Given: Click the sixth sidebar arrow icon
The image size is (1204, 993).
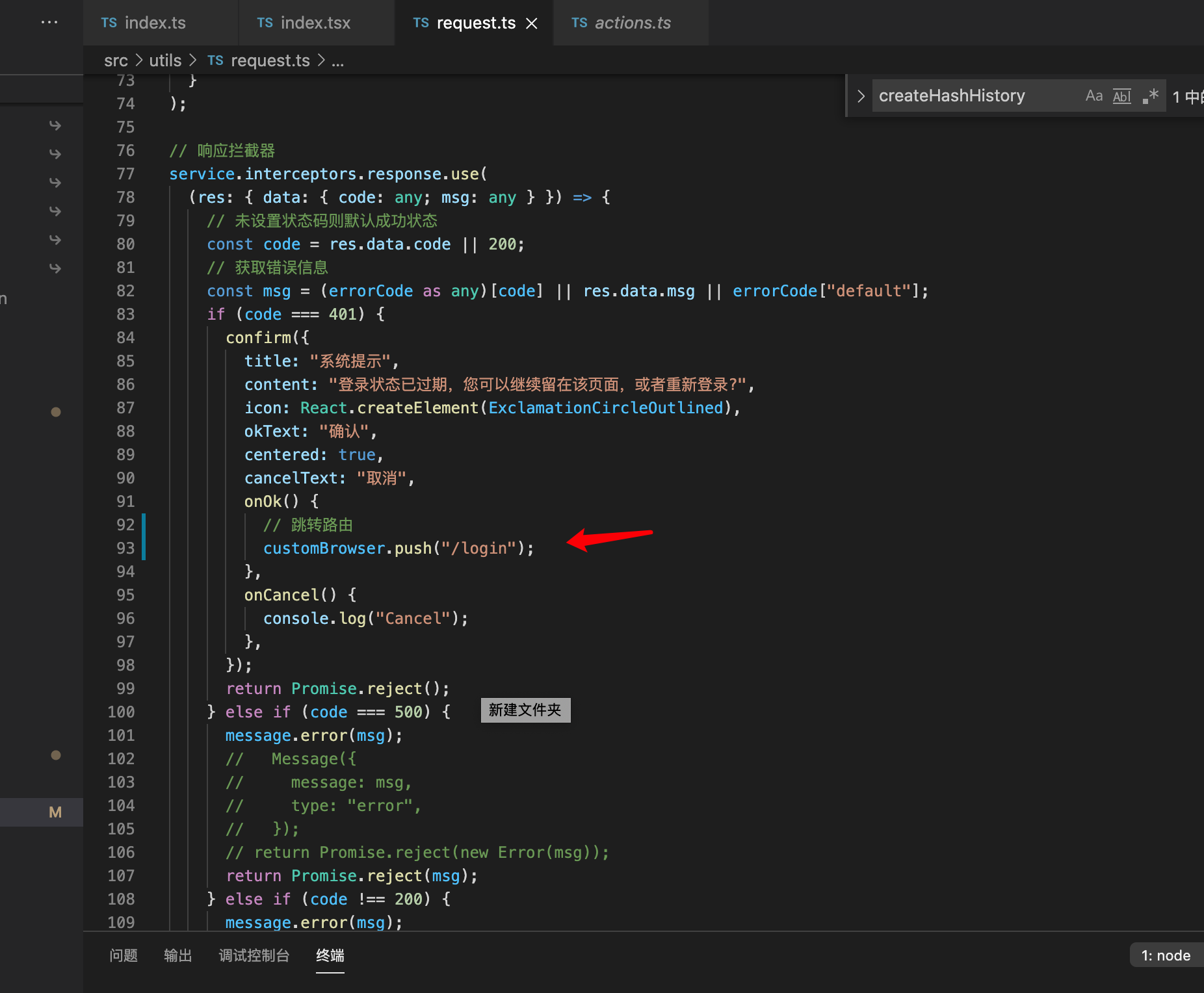Looking at the screenshot, I should [55, 268].
